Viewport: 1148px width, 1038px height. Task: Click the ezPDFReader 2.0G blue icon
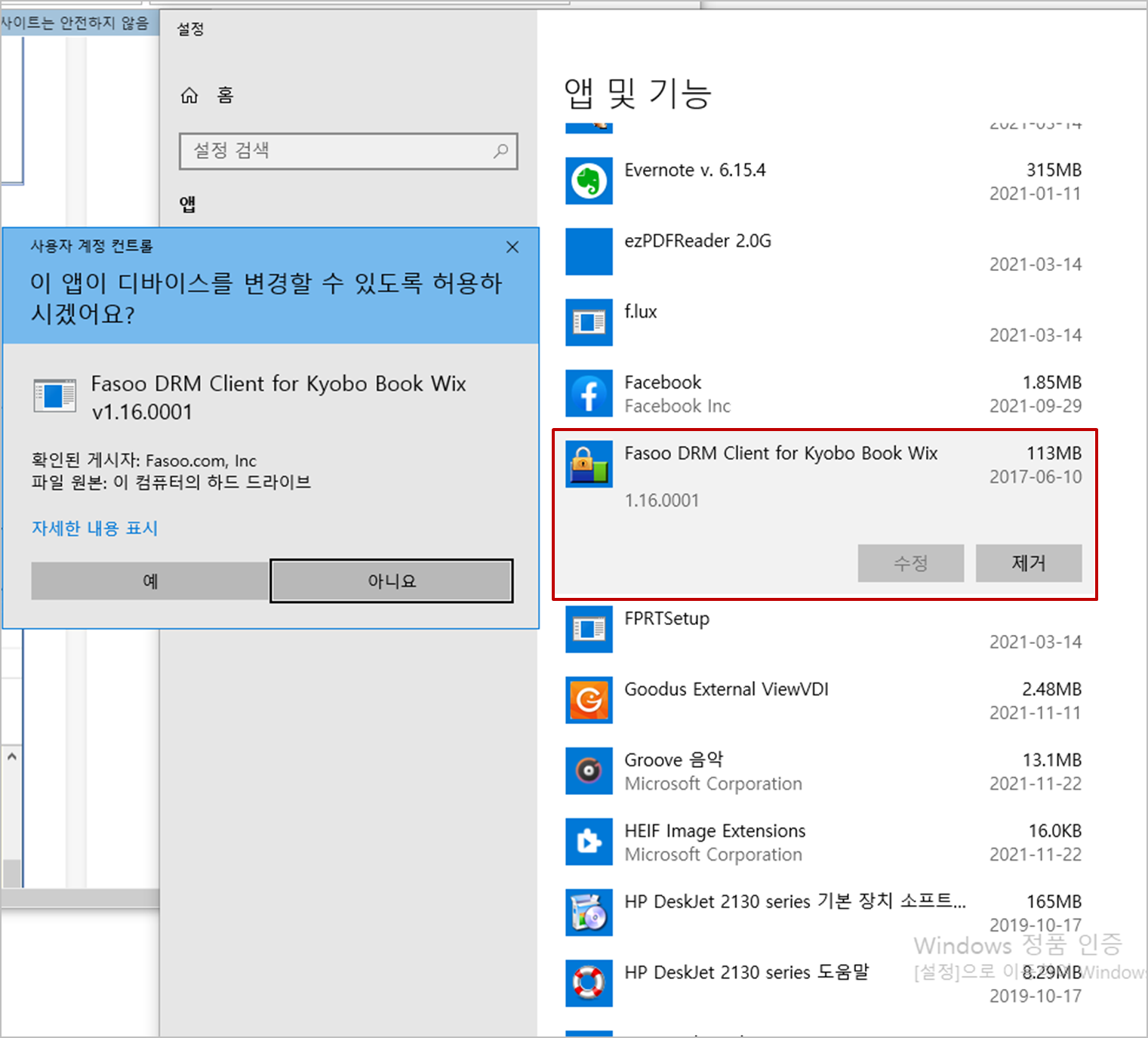pyautogui.click(x=589, y=252)
